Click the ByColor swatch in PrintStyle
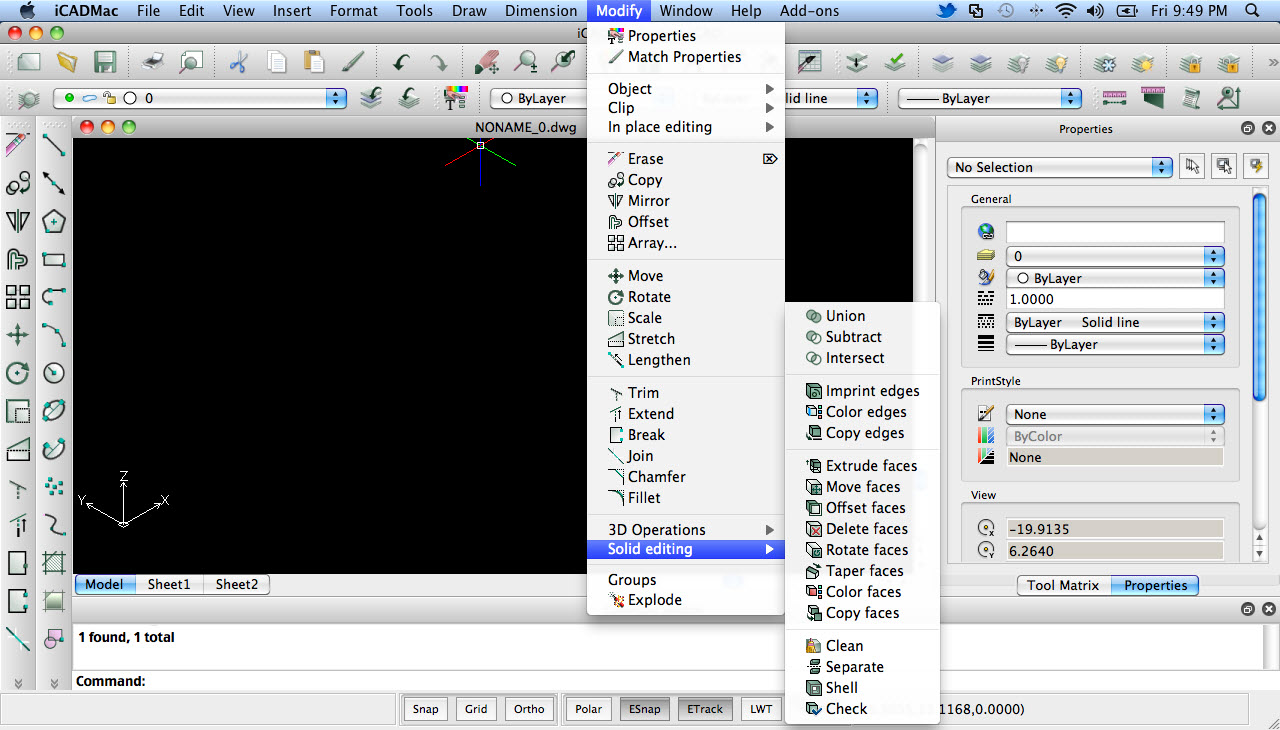Viewport: 1280px width, 730px height. coord(1112,435)
